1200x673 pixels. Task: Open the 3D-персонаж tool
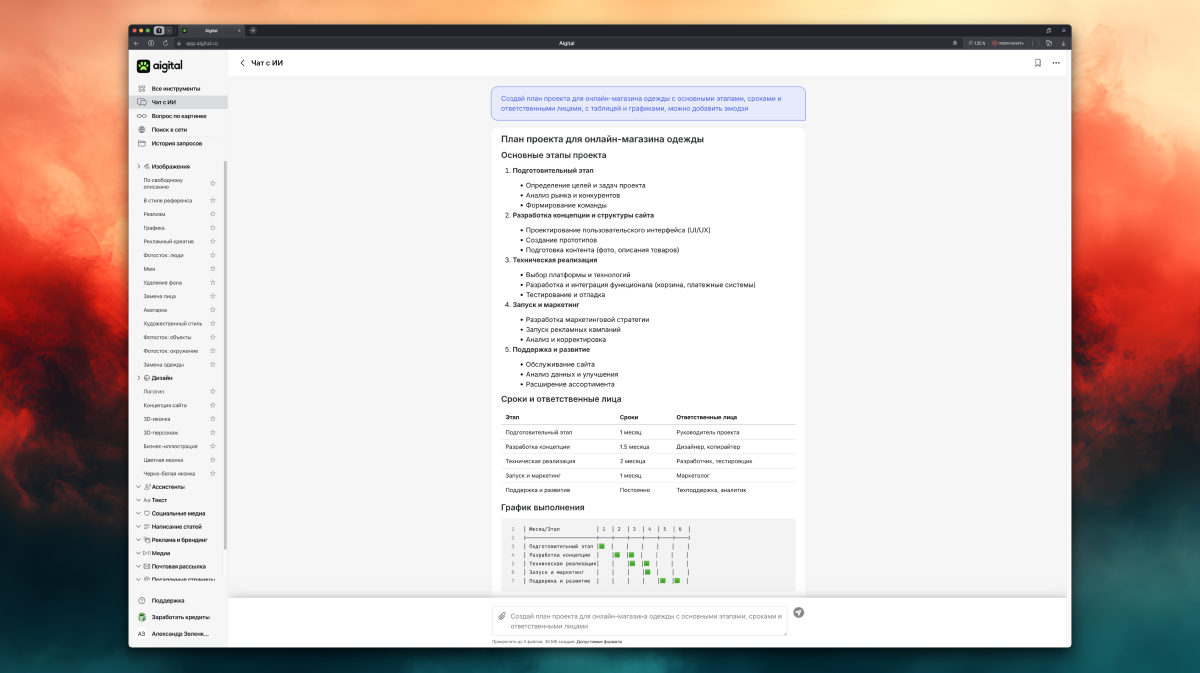159,432
